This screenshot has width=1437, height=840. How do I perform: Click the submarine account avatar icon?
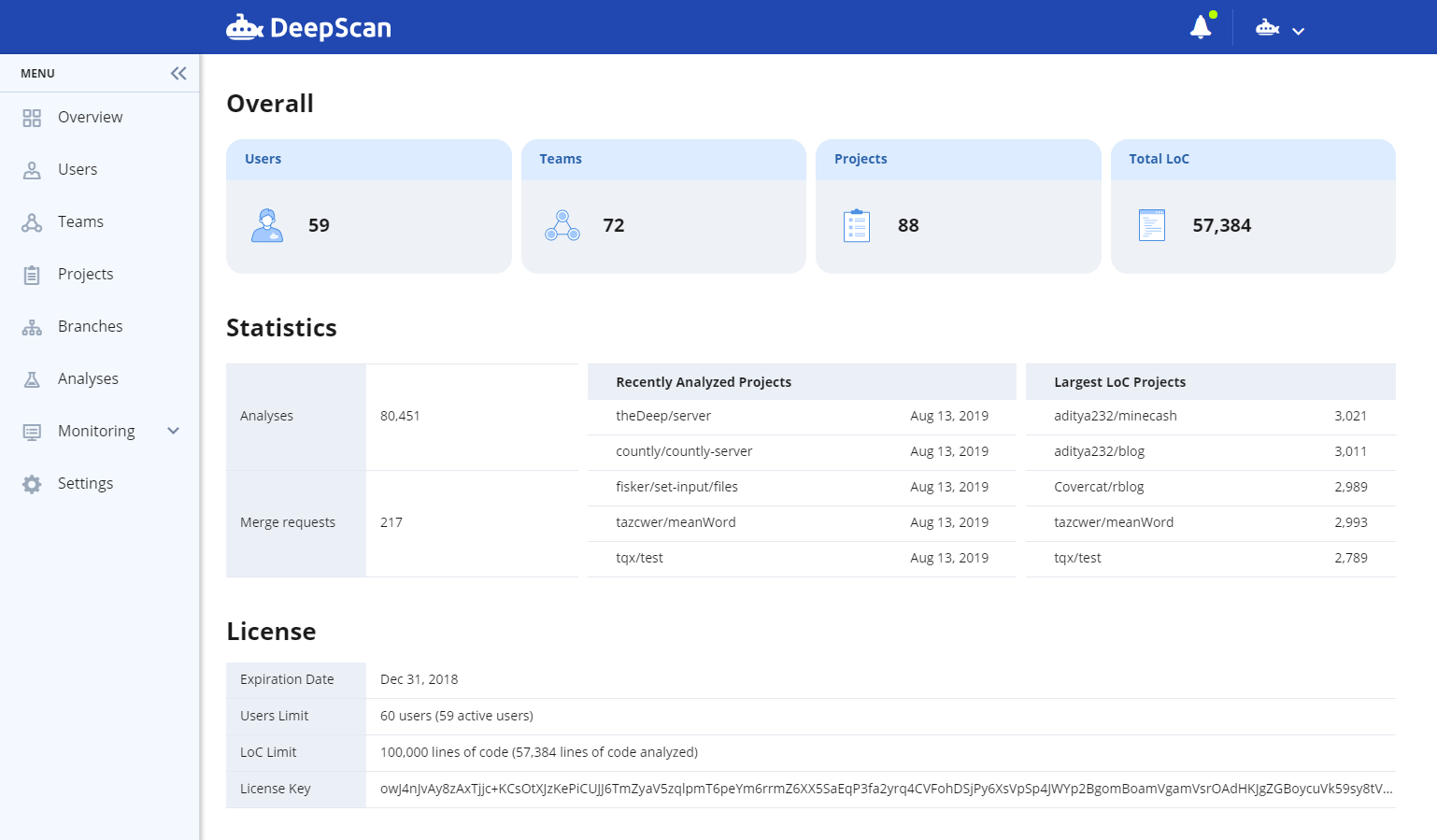(1268, 27)
